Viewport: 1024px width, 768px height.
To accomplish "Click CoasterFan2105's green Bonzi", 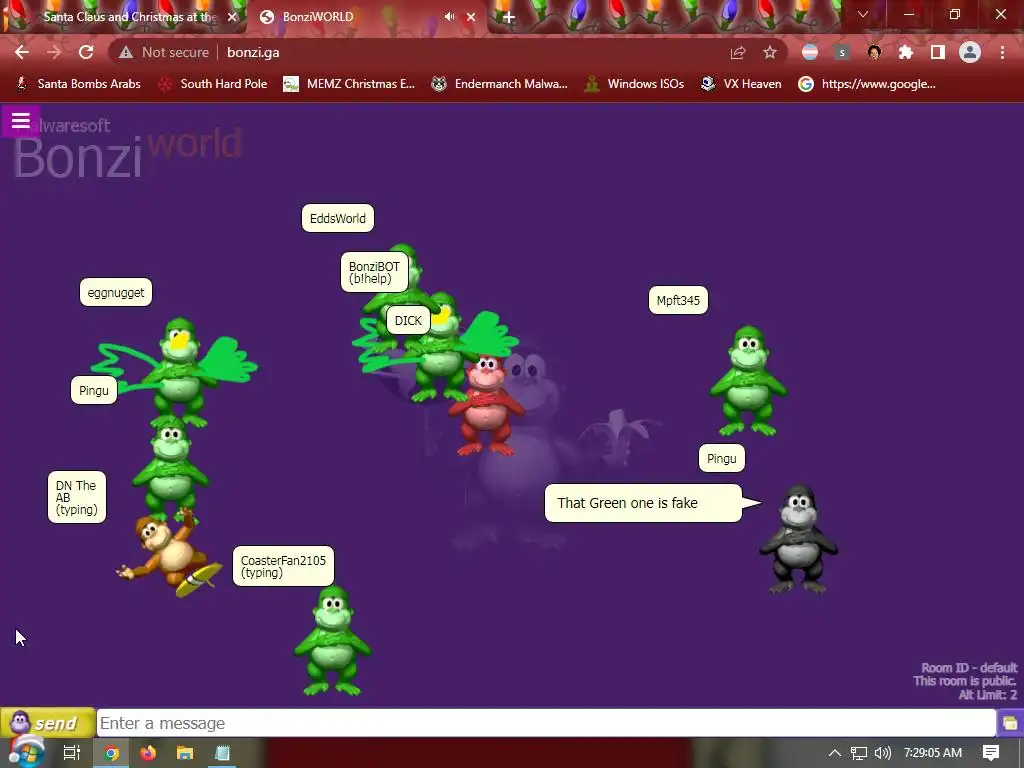I will [333, 641].
